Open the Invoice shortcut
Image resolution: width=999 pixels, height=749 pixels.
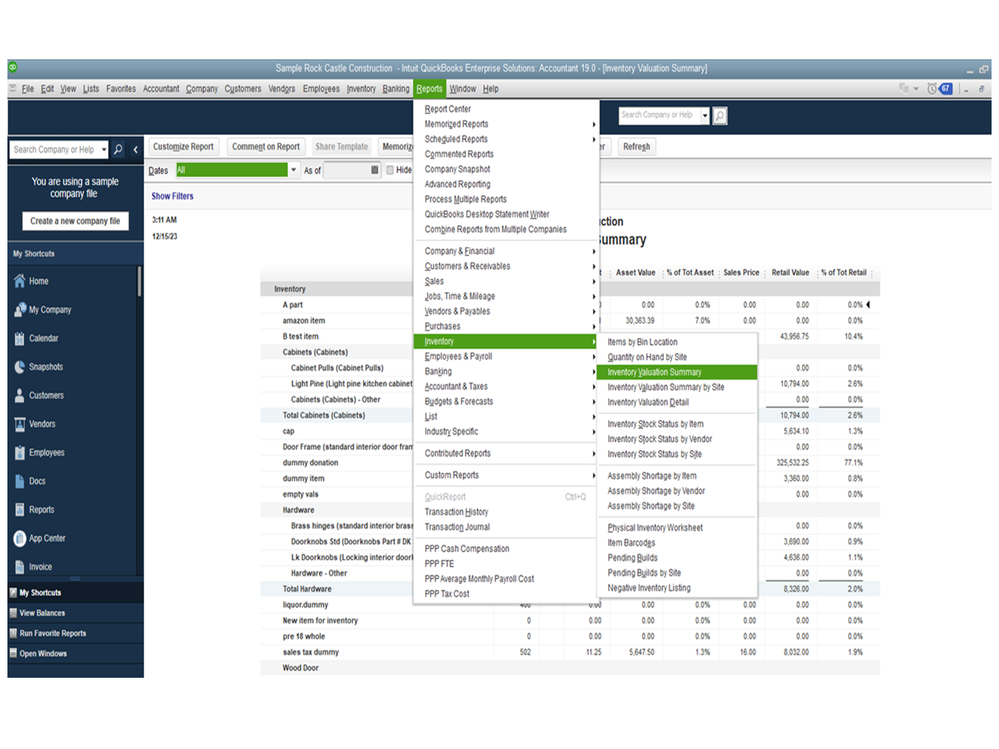point(33,567)
